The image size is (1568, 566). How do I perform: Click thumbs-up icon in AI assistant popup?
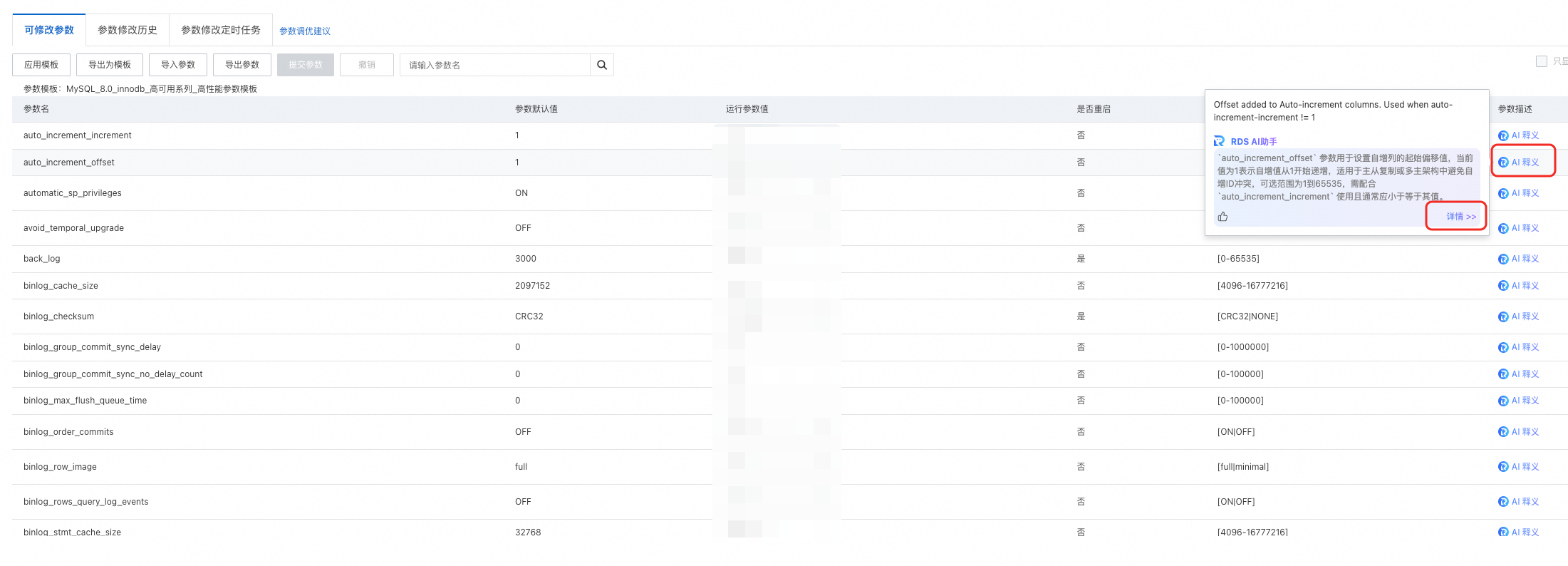(x=1222, y=217)
